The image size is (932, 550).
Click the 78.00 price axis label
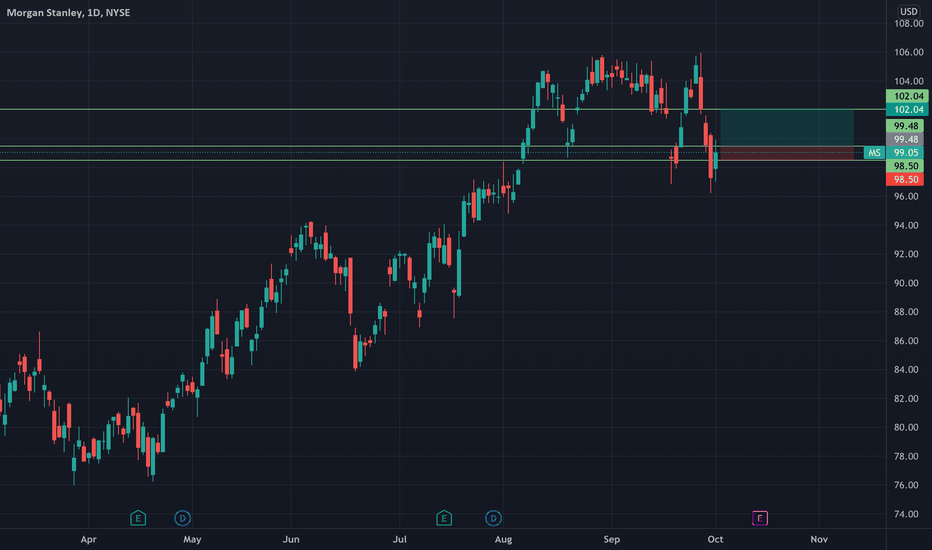(x=906, y=456)
